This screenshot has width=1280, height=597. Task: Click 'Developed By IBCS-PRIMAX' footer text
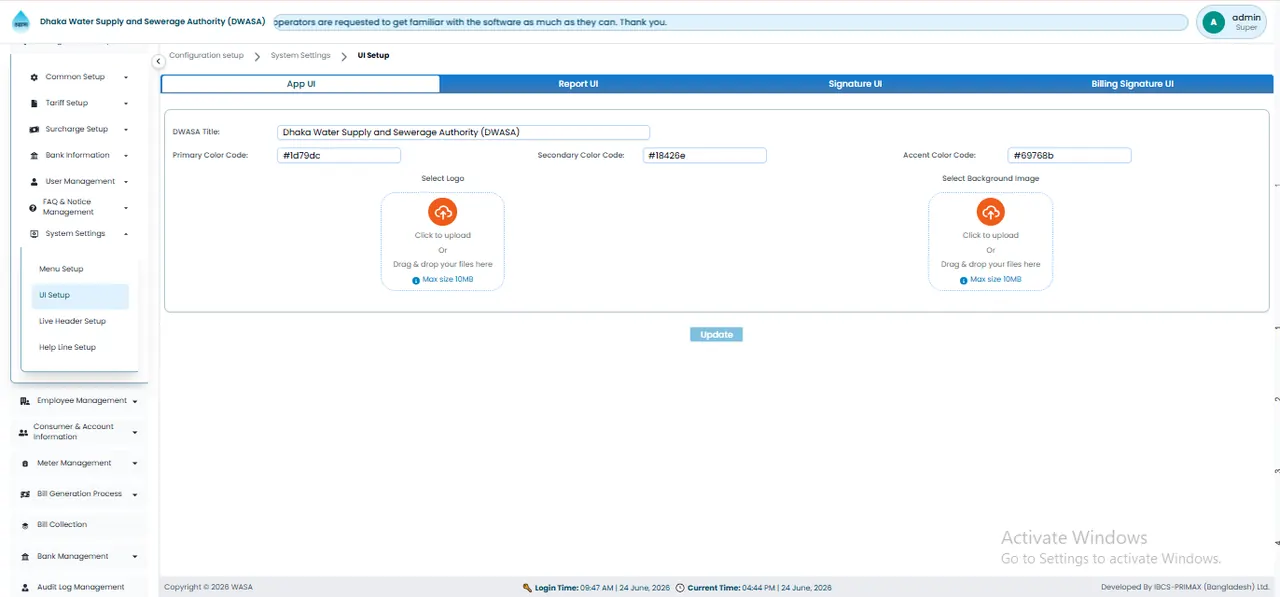[x=1185, y=588]
